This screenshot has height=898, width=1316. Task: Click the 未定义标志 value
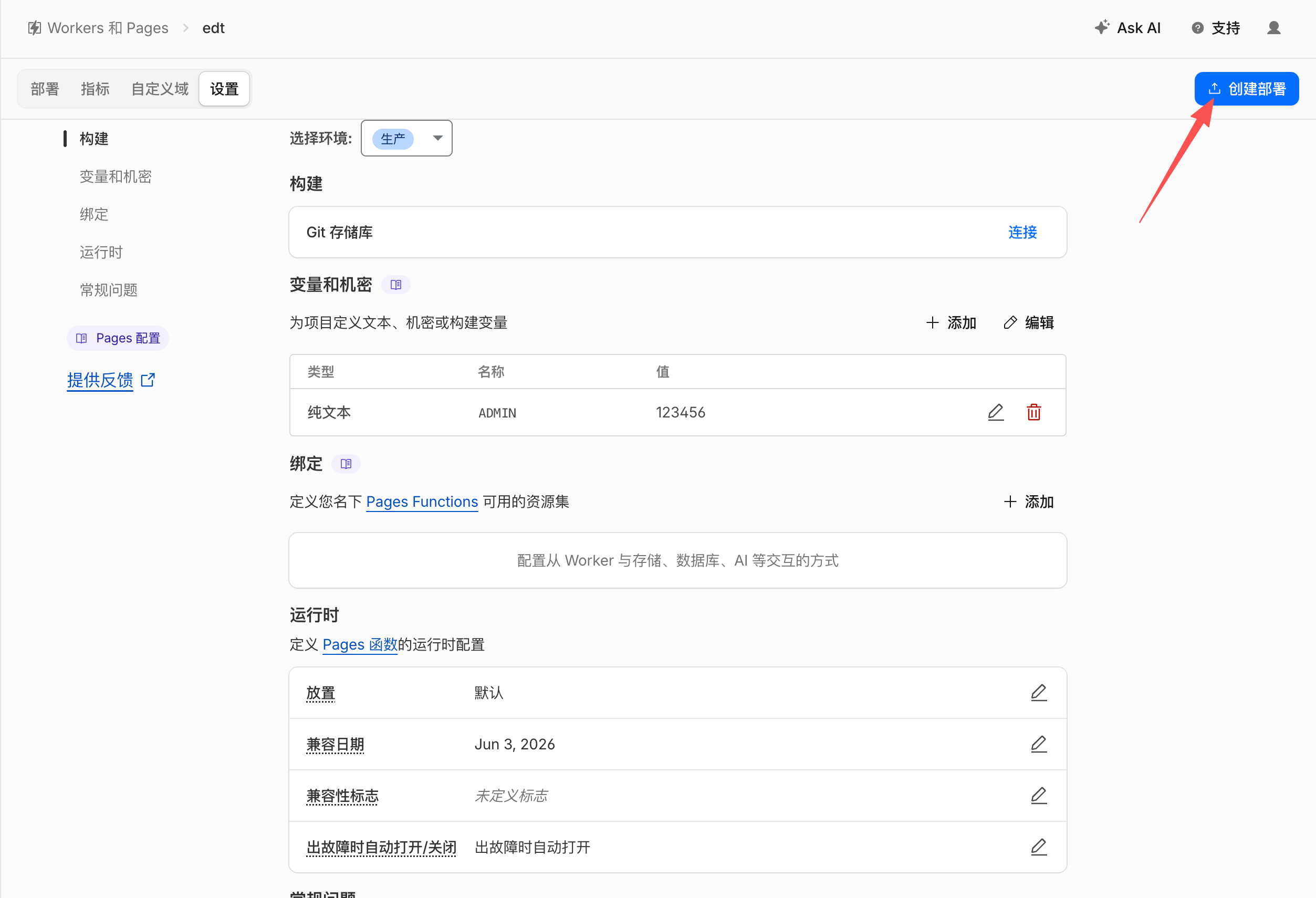tap(511, 796)
